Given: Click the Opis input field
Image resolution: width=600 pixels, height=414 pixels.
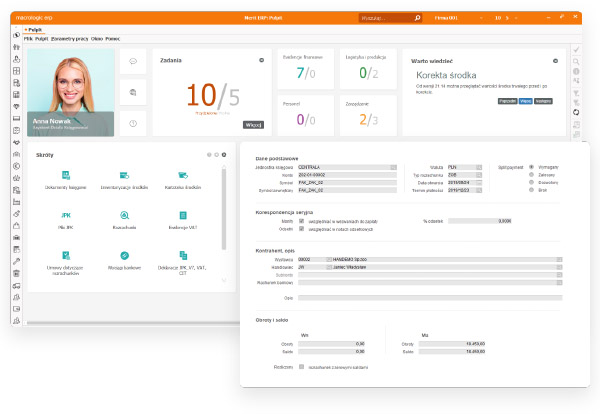Looking at the screenshot, I should 430,298.
